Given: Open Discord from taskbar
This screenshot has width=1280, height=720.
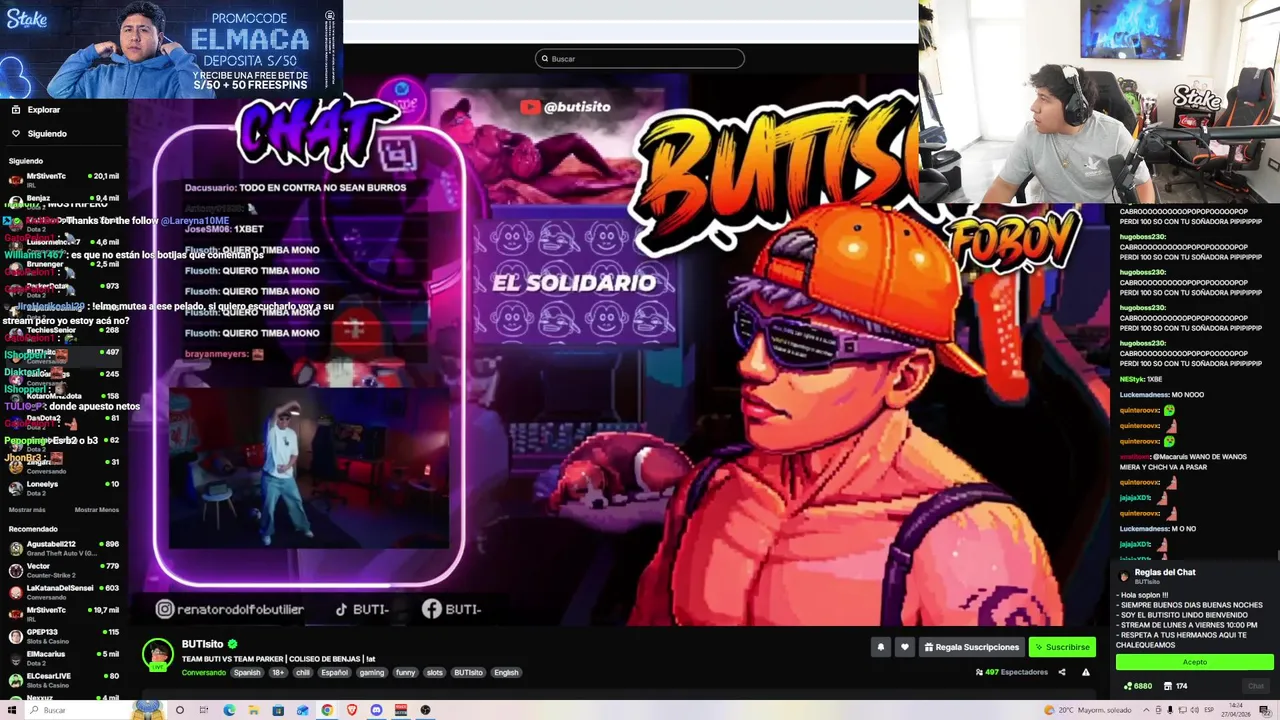Looking at the screenshot, I should point(376,710).
